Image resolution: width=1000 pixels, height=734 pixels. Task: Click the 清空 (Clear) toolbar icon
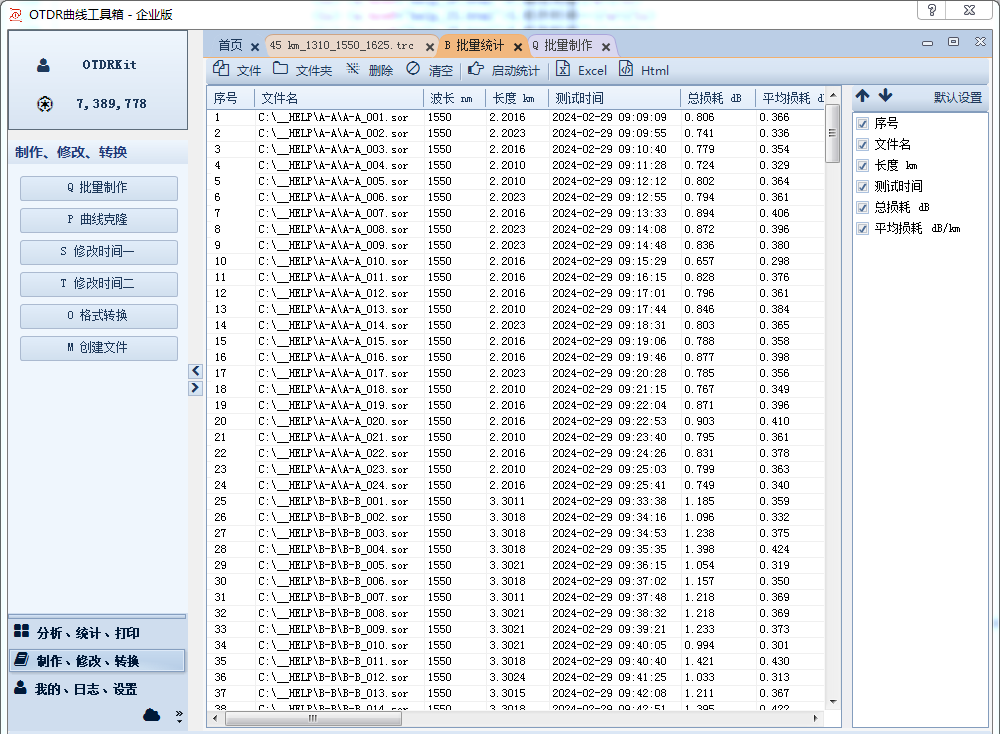(413, 70)
